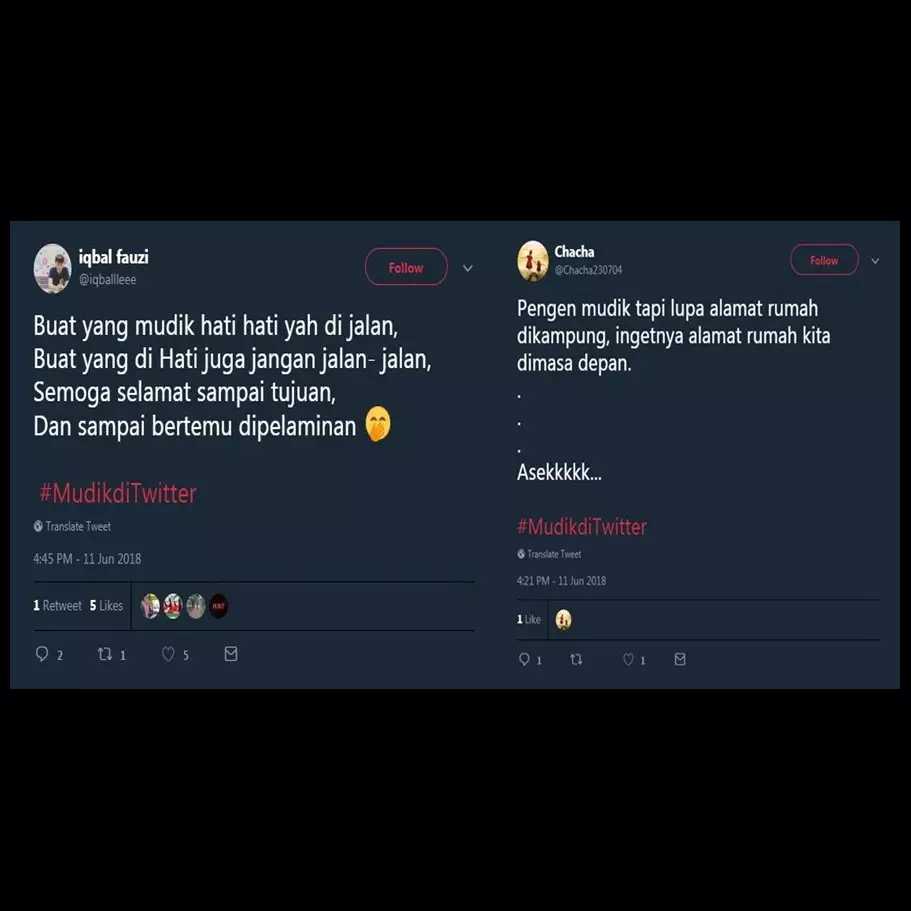Expand the options caret on iqbal's tweet

click(467, 267)
